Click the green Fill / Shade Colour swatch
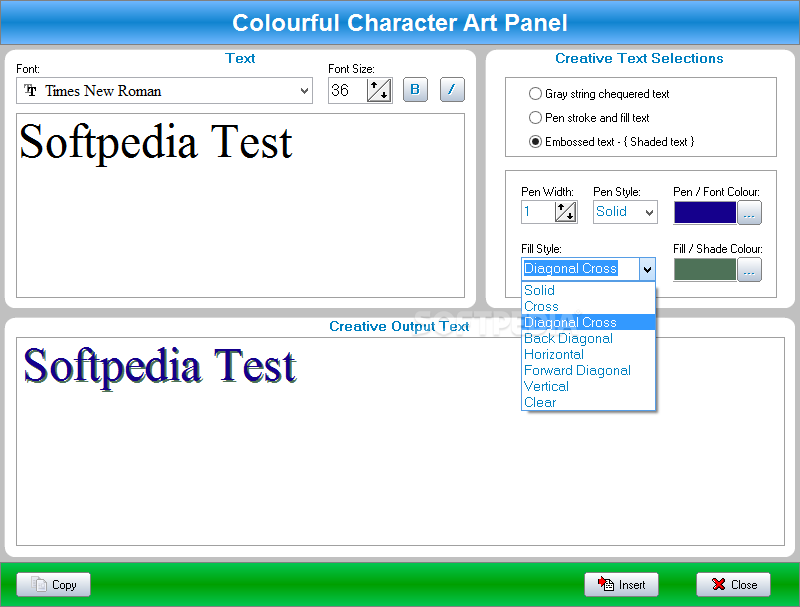This screenshot has height=607, width=800. coord(705,270)
